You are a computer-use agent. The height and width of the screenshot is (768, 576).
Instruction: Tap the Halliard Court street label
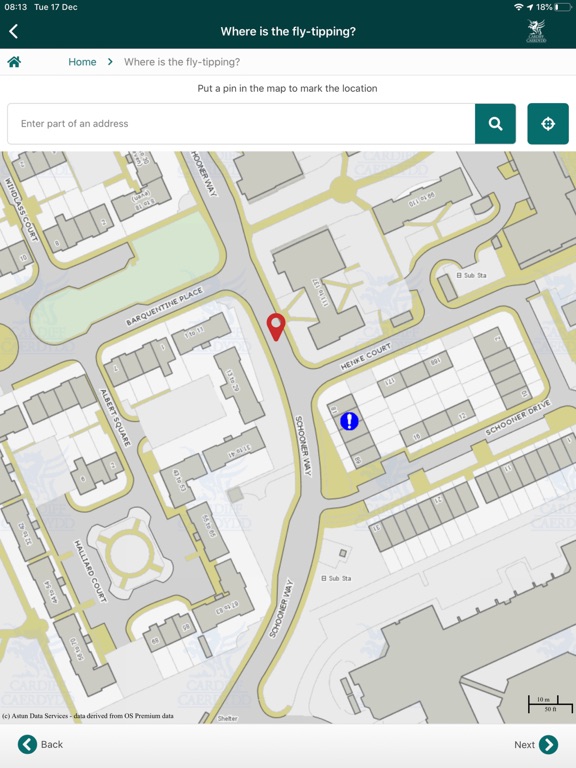coord(90,571)
